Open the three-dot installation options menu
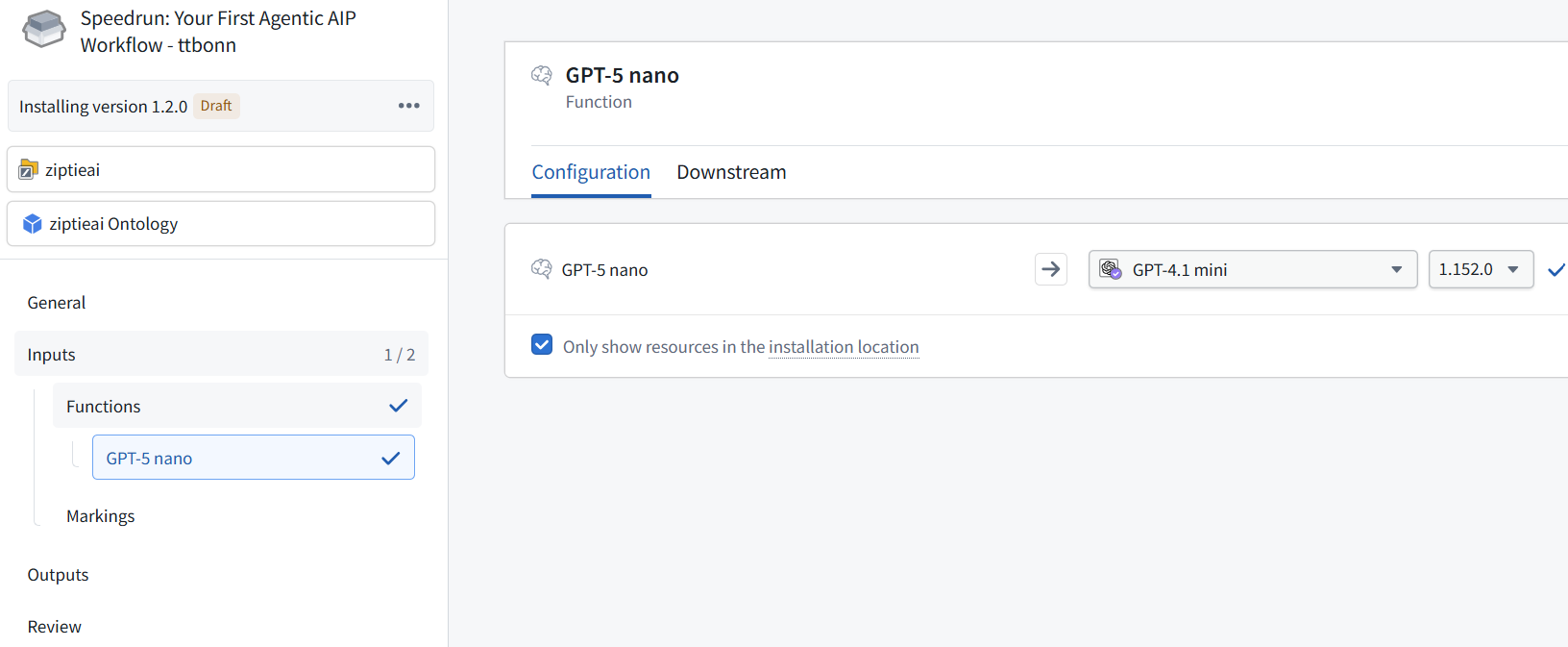 point(409,106)
